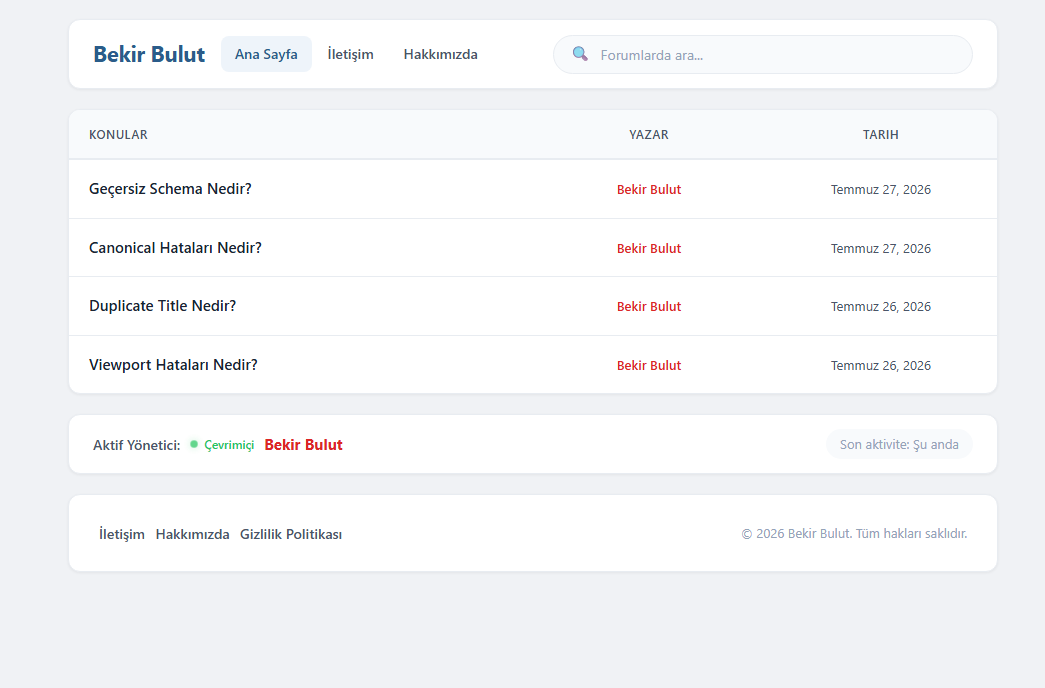This screenshot has height=688, width=1045.
Task: Click the YAZAR column header
Action: coord(648,135)
